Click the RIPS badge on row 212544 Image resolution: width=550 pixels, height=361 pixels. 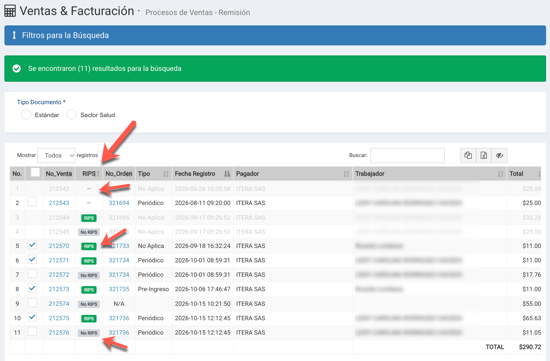point(89,218)
